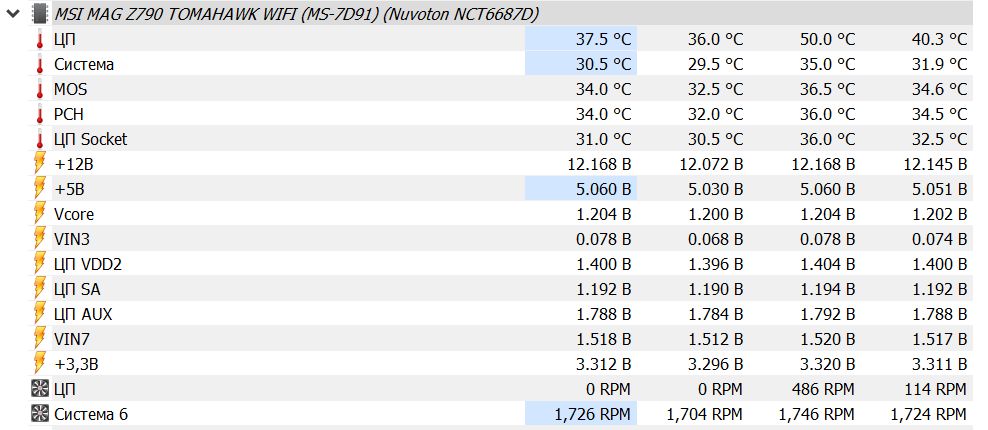Collapse the MSI MAG Z790 TOMAHAWK WIFI node
Screen dimensions: 988x430
coord(13,14)
